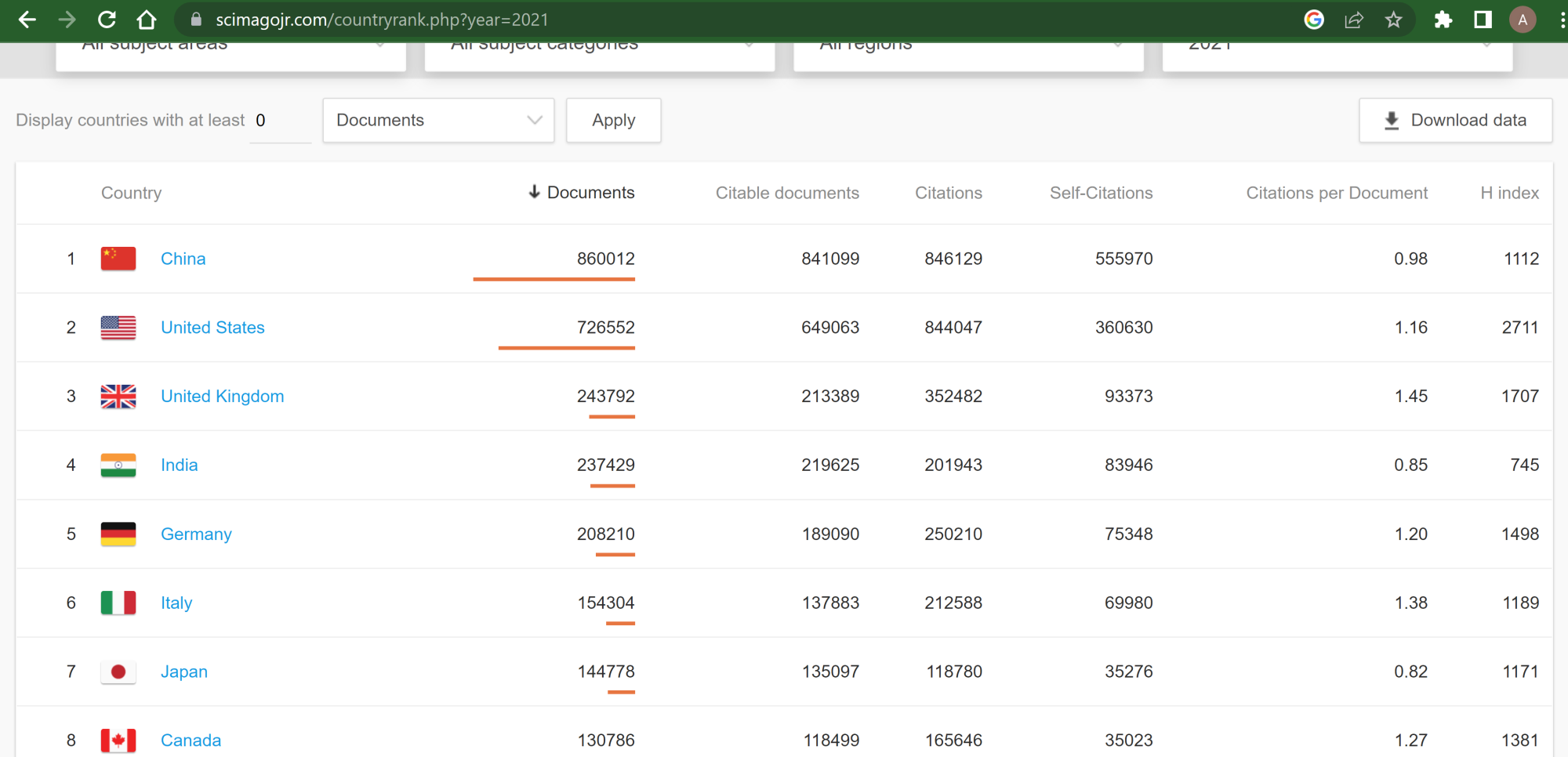
Task: Open the Japan country link
Action: point(184,672)
